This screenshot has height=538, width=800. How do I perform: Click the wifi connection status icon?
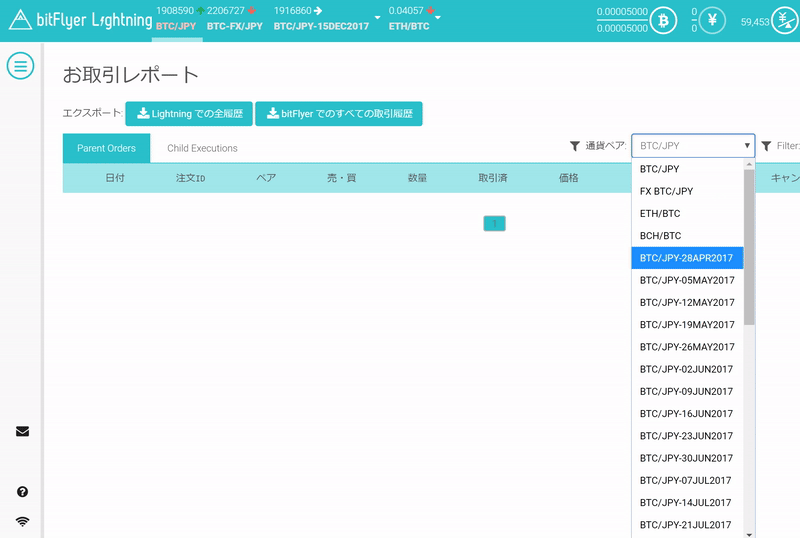coord(22,521)
